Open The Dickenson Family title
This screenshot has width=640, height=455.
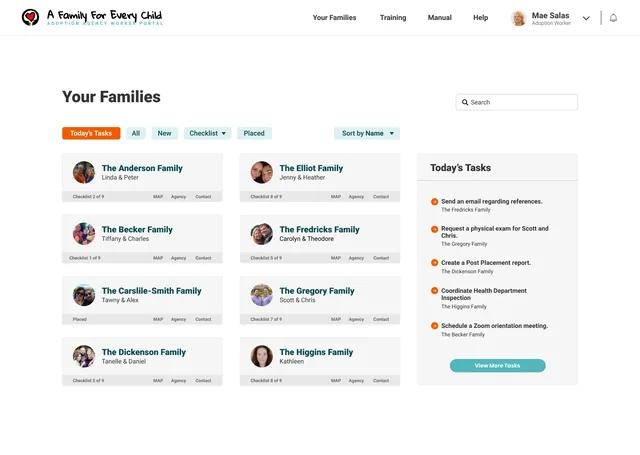coord(144,352)
